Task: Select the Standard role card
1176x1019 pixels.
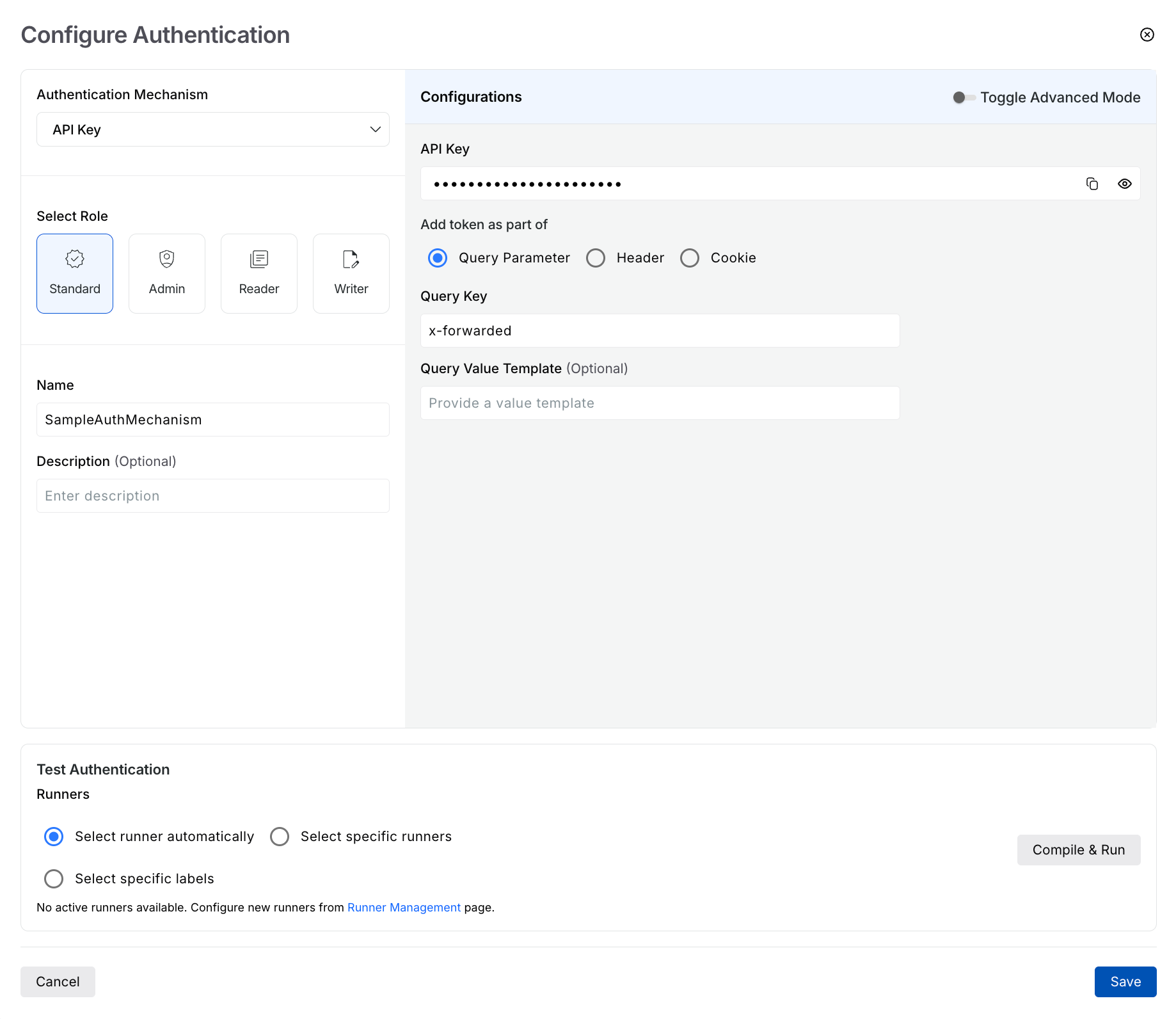Action: [x=75, y=273]
